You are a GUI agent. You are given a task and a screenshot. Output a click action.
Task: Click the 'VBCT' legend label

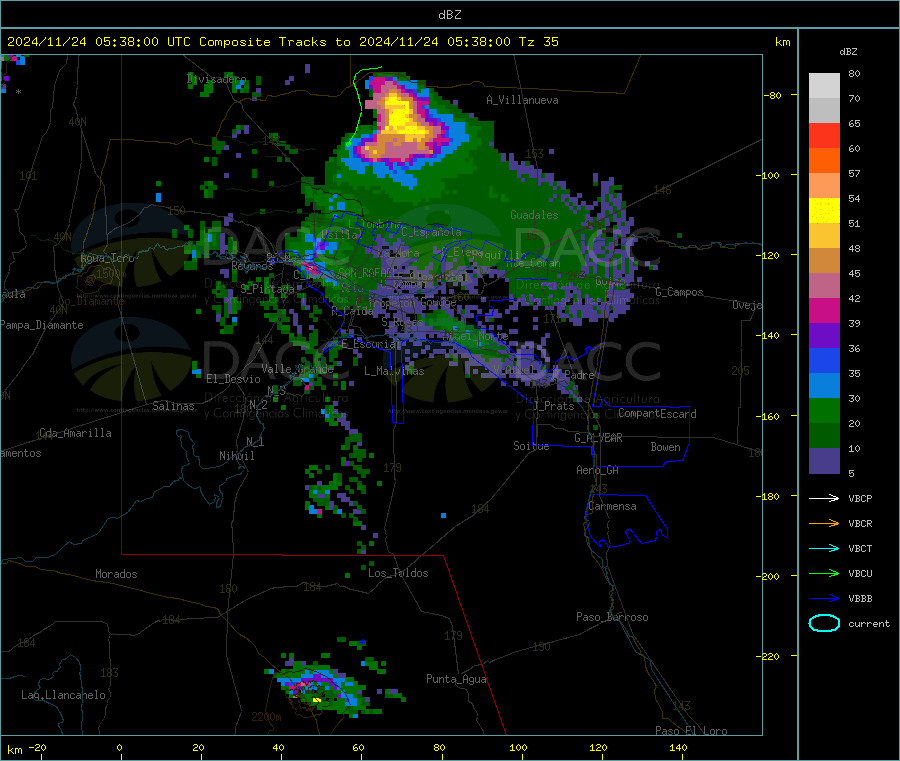pyautogui.click(x=860, y=549)
